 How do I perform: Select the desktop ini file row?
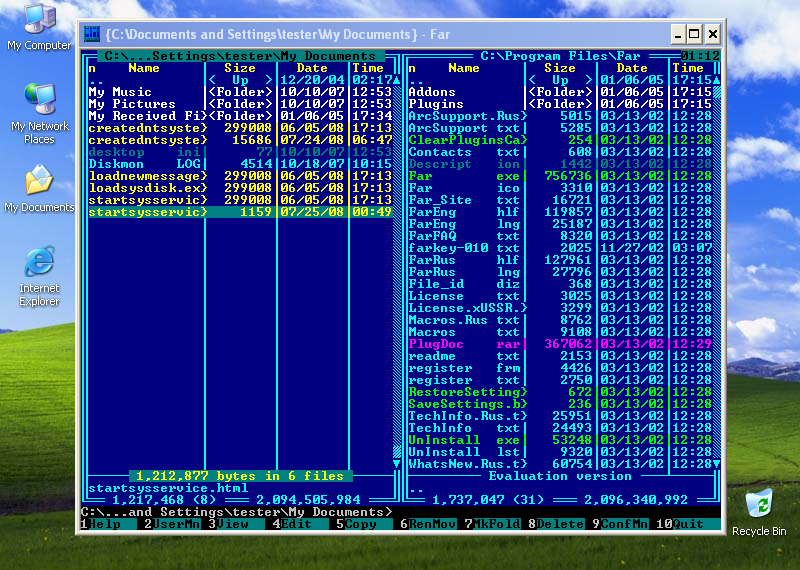240,152
